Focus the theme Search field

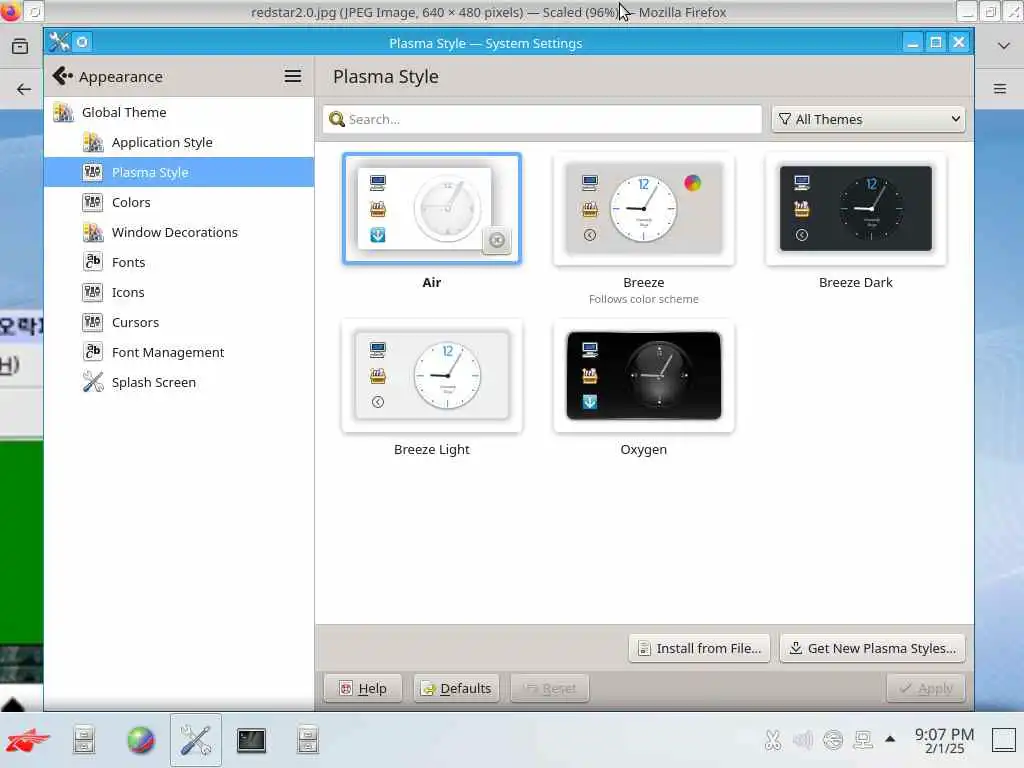(x=542, y=120)
